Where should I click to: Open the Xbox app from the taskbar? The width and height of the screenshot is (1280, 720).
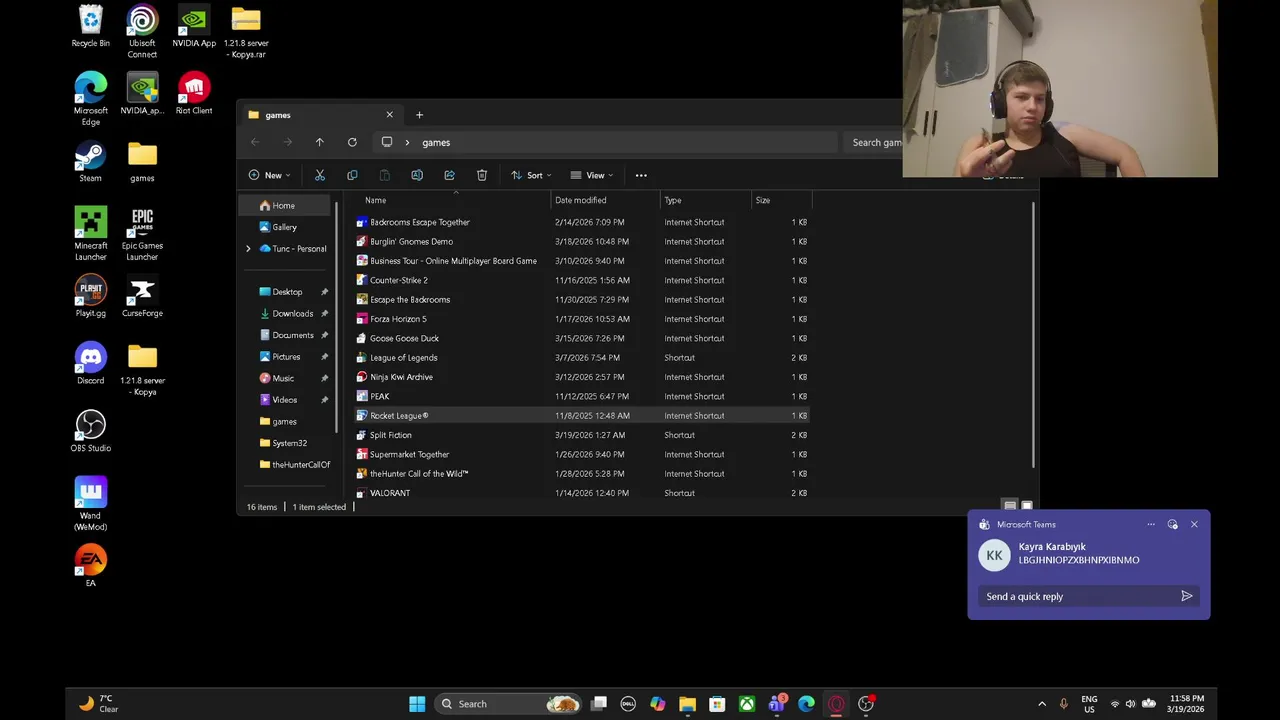(x=747, y=704)
